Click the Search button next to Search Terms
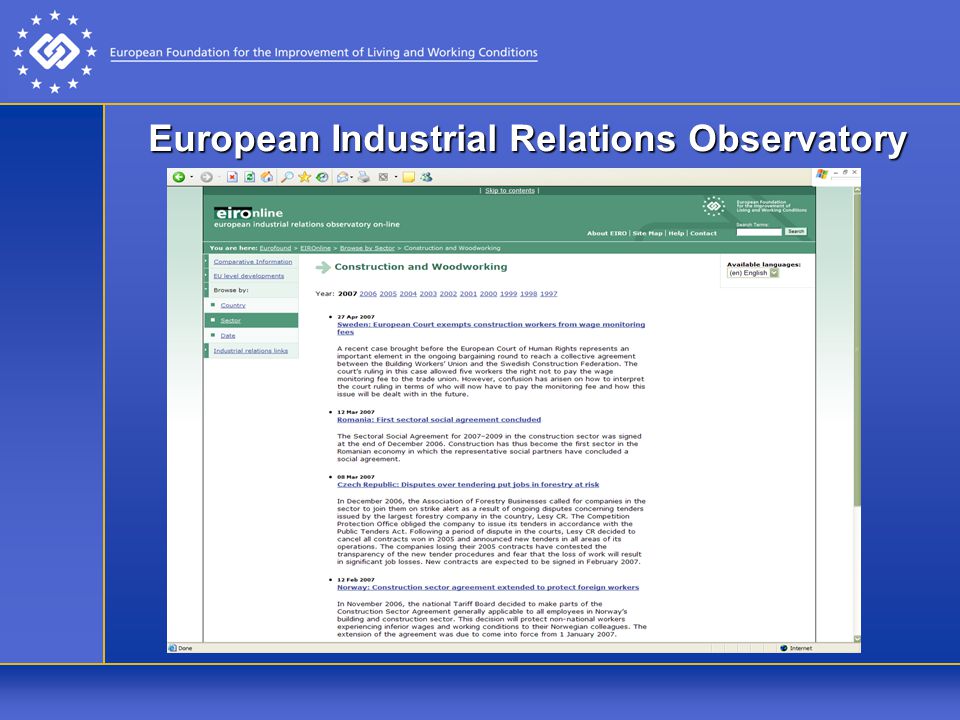 coord(796,231)
